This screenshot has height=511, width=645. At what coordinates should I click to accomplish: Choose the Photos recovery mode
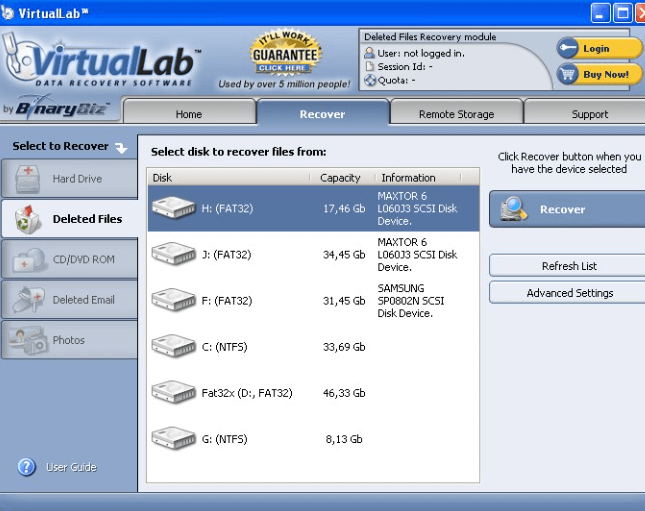(x=70, y=340)
